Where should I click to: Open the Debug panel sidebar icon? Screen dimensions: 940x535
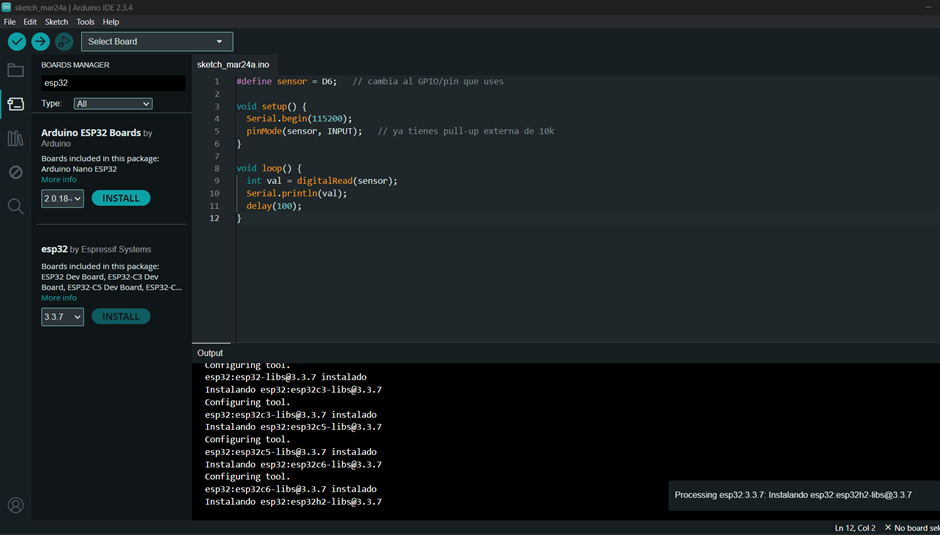(16, 172)
